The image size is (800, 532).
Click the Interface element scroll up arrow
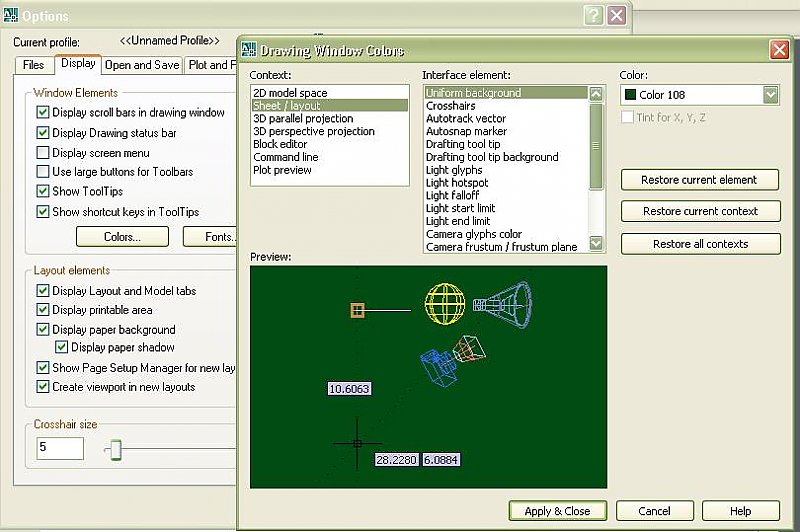pyautogui.click(x=596, y=94)
